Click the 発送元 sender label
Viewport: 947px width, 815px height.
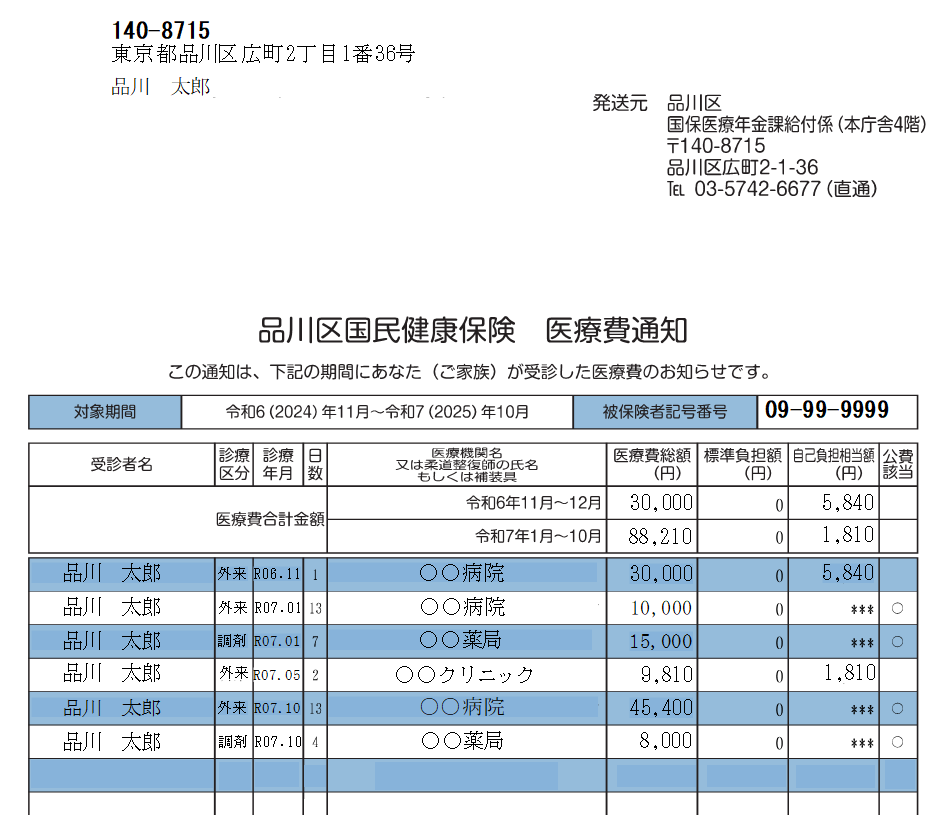(x=620, y=103)
